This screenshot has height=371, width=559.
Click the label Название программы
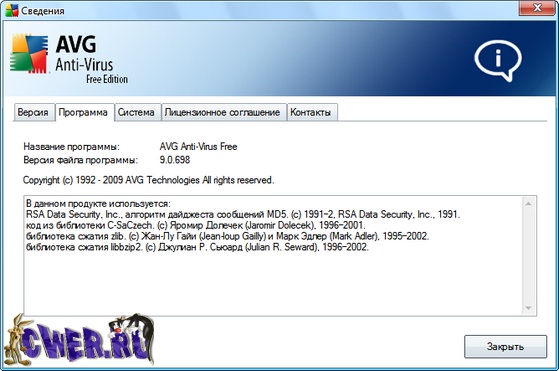click(72, 147)
